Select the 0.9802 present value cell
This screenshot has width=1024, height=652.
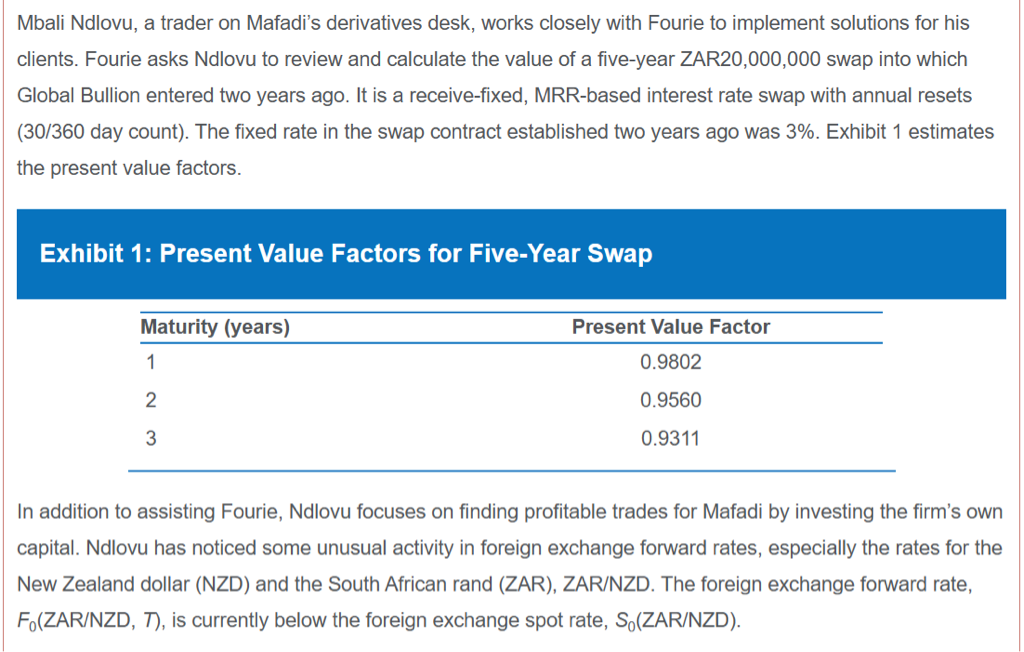[670, 363]
